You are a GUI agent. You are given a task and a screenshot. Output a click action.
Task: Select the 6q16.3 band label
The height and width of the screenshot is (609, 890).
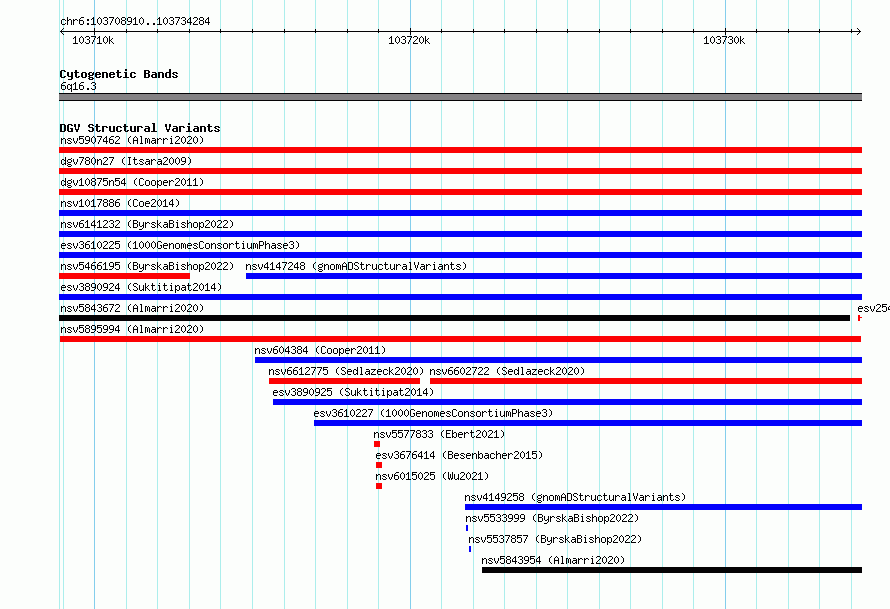(x=78, y=86)
